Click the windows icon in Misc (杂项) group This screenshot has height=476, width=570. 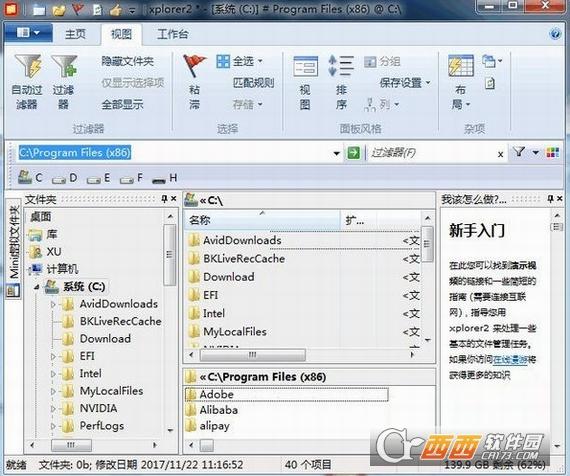pyautogui.click(x=489, y=61)
